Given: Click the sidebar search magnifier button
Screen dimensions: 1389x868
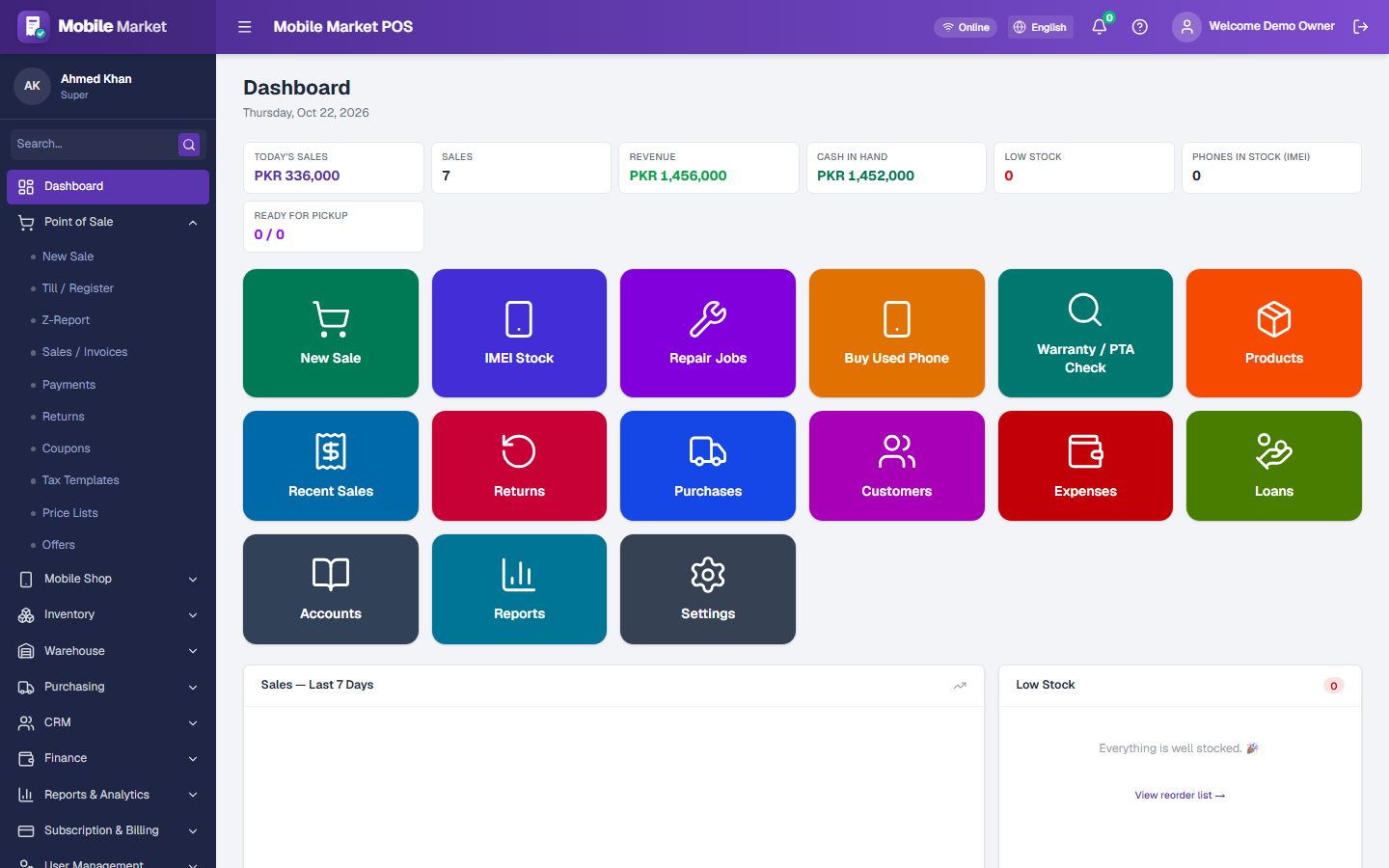Looking at the screenshot, I should coord(189,145).
